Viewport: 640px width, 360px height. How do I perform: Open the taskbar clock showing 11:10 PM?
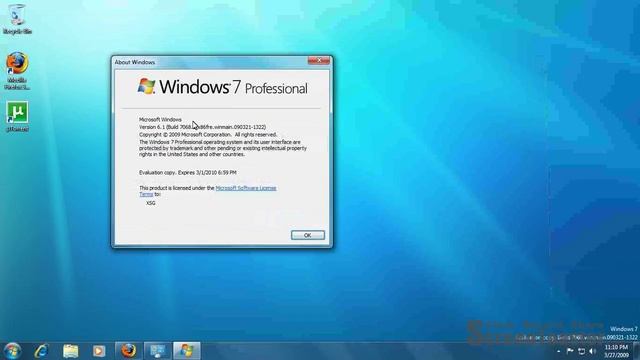coord(616,351)
